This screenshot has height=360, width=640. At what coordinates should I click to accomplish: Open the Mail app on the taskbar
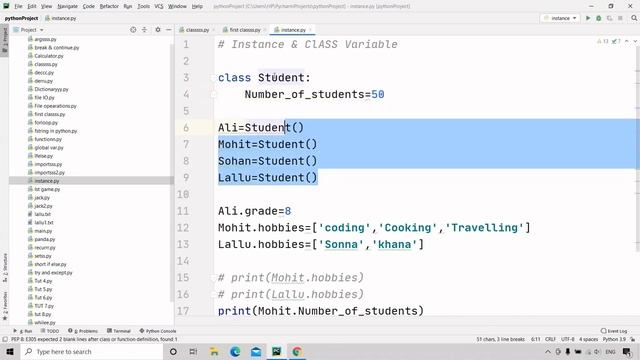click(256, 352)
